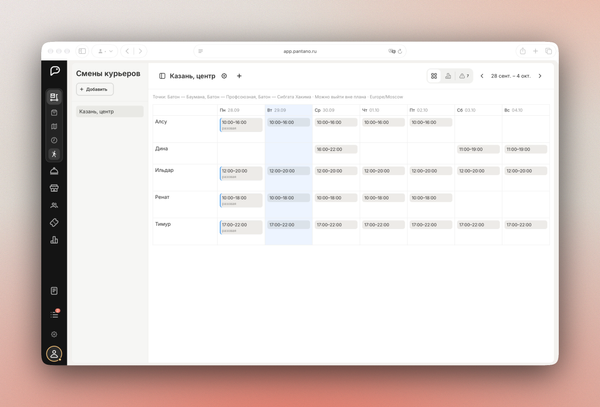
Task: Open Дина's Wednesday 16:00-22:00 shift
Action: coord(336,149)
